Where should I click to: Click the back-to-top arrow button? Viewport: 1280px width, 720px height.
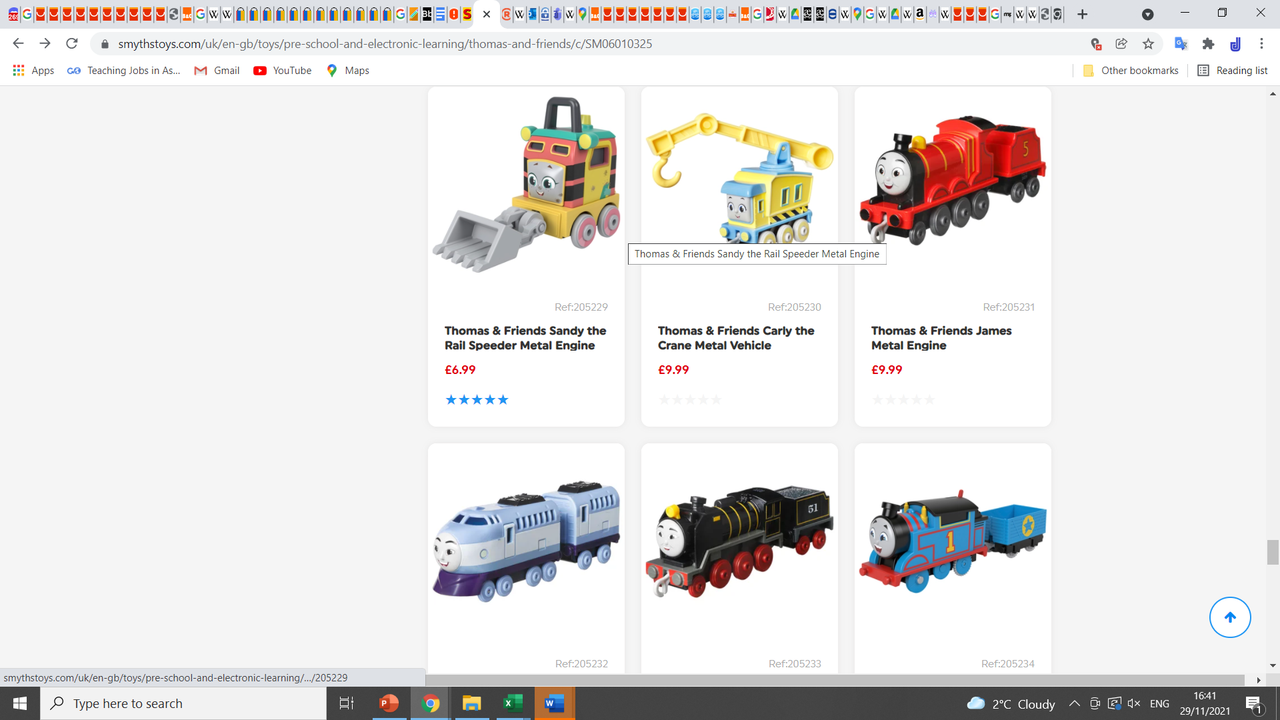(x=1230, y=617)
